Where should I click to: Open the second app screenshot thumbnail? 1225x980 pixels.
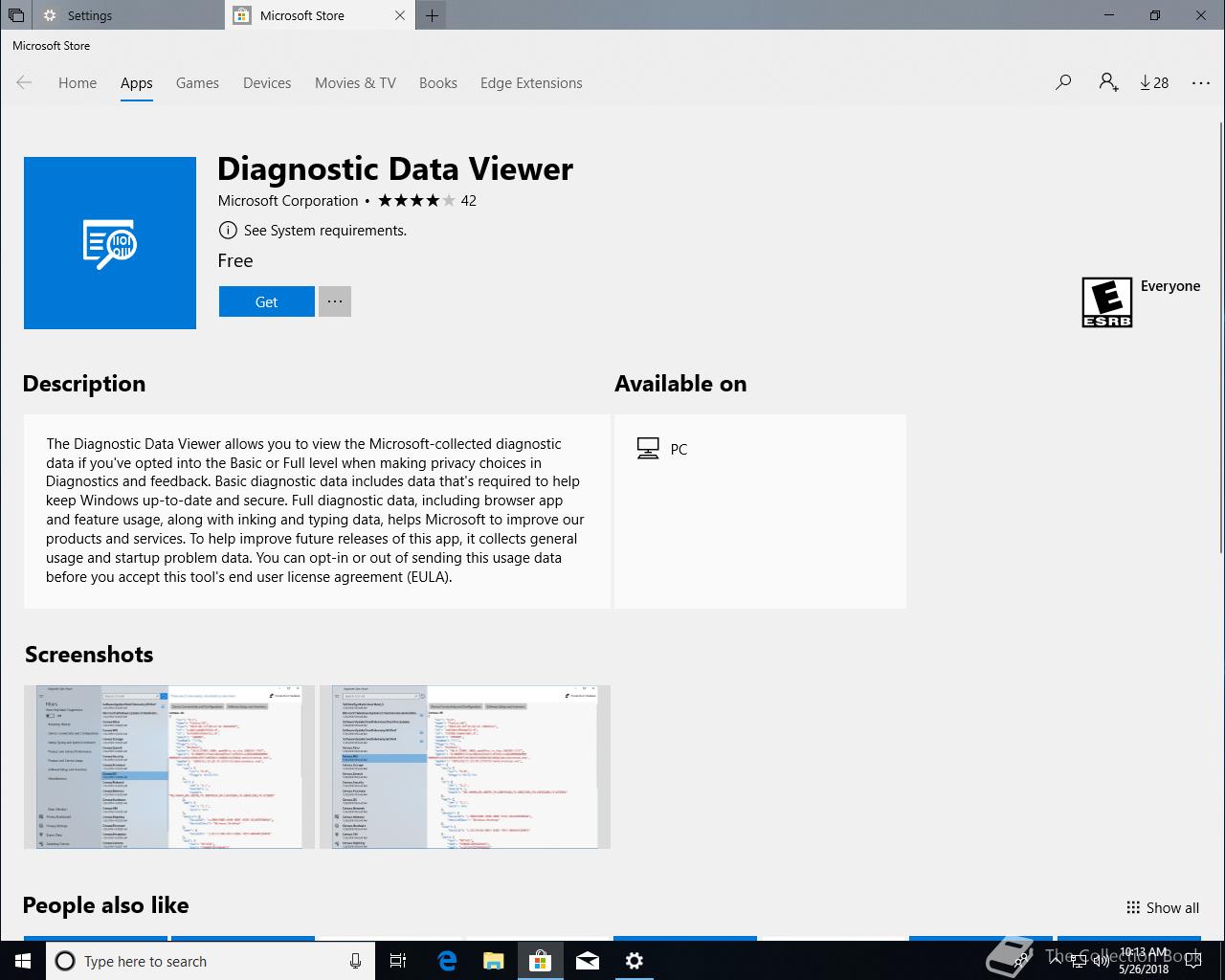[x=465, y=767]
